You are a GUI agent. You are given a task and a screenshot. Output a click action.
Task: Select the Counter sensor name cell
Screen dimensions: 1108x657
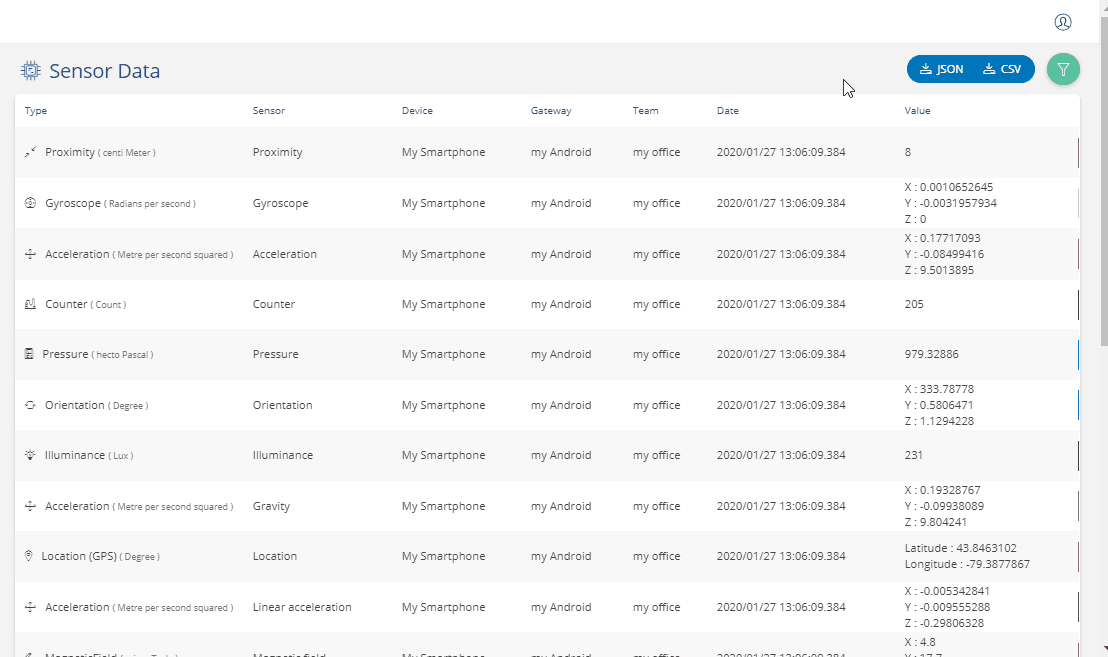(273, 304)
